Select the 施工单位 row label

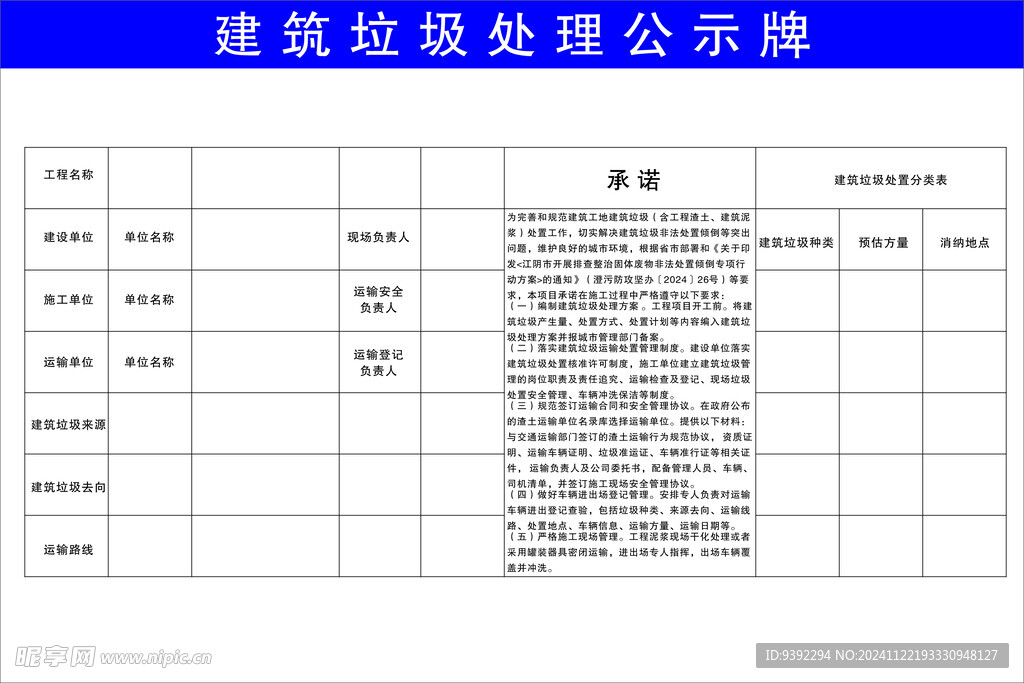[68, 300]
